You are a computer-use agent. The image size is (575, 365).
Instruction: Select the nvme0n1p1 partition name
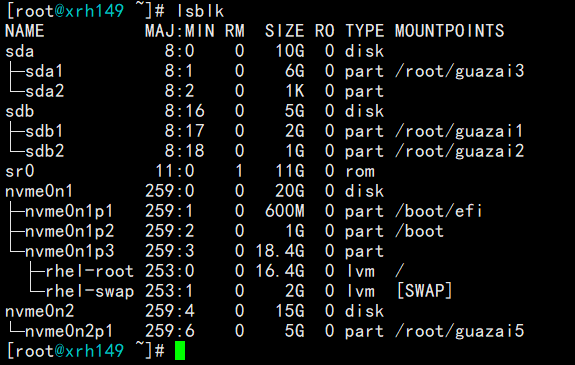coord(69,211)
